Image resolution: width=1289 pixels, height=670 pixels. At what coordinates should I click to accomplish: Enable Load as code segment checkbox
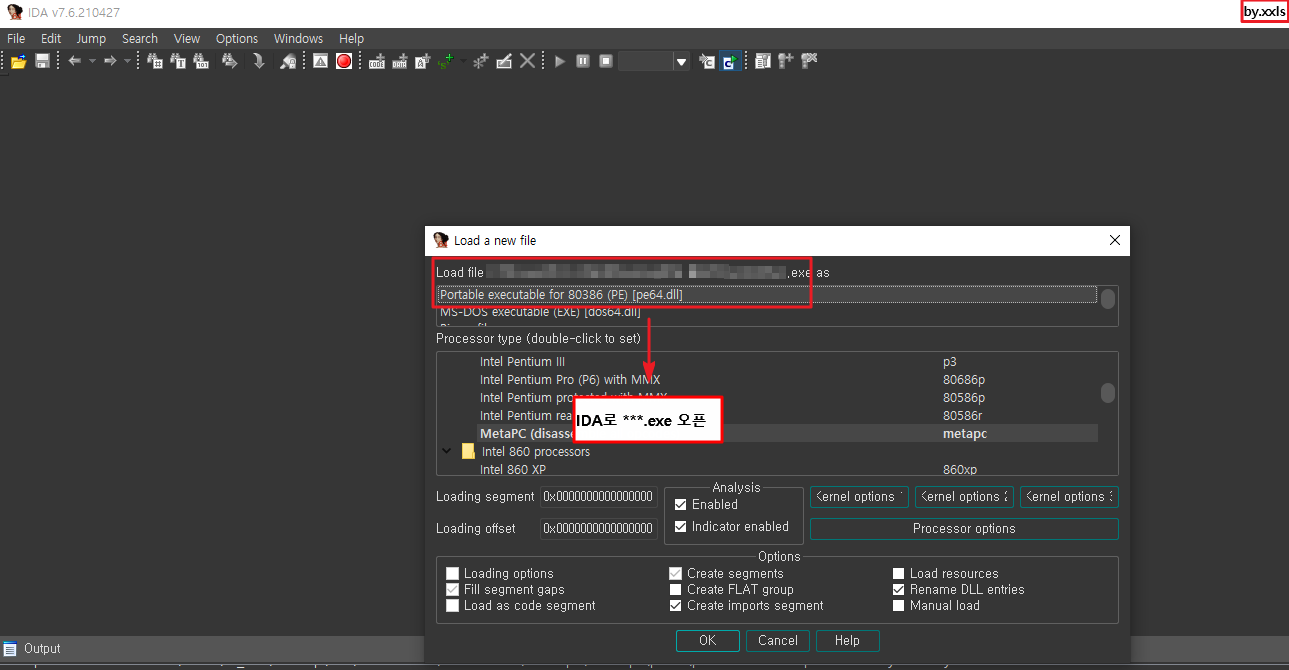coord(453,606)
